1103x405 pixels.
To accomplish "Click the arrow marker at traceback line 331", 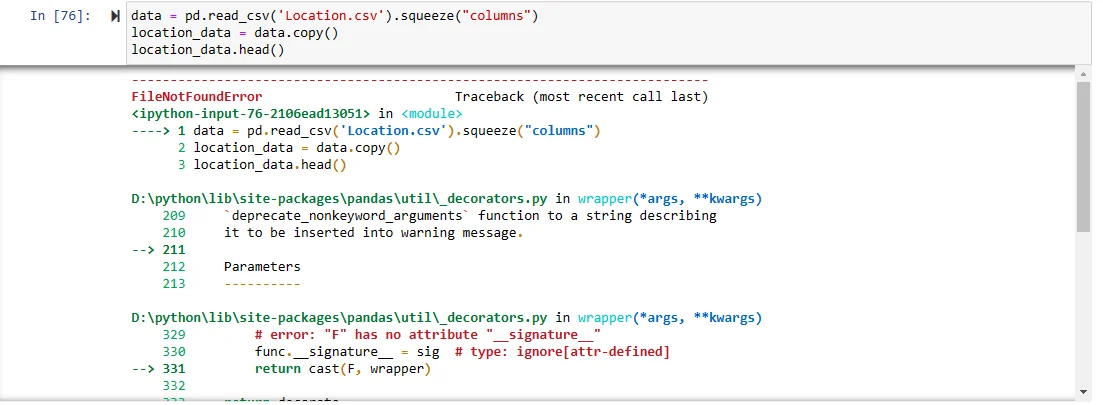I will pyautogui.click(x=146, y=369).
